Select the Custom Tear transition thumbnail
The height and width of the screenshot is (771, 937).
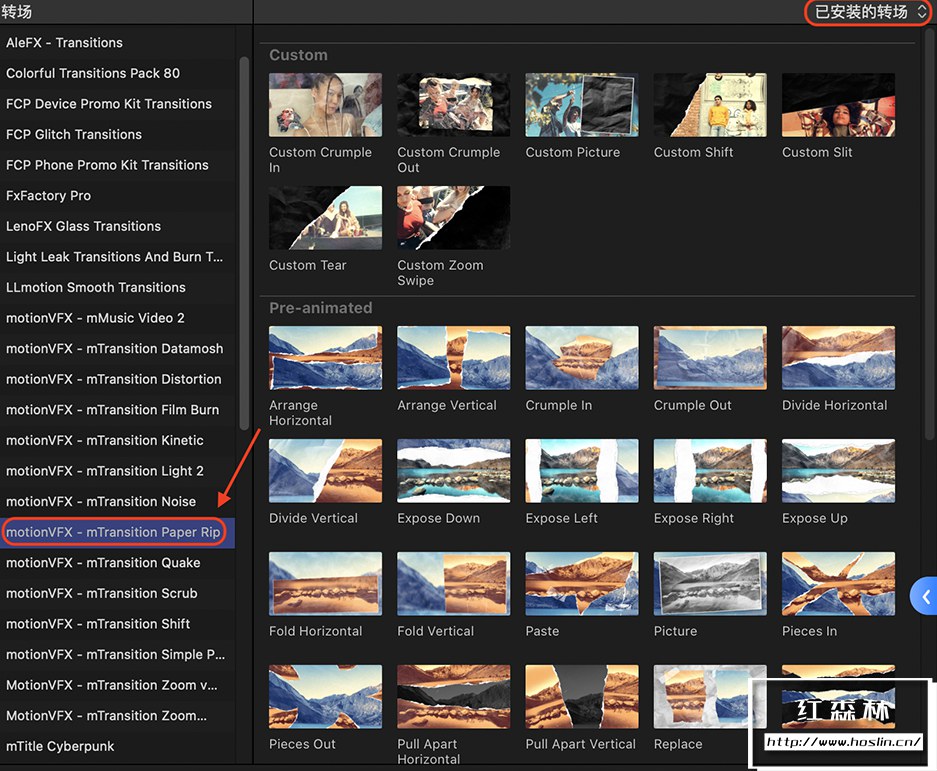(325, 218)
